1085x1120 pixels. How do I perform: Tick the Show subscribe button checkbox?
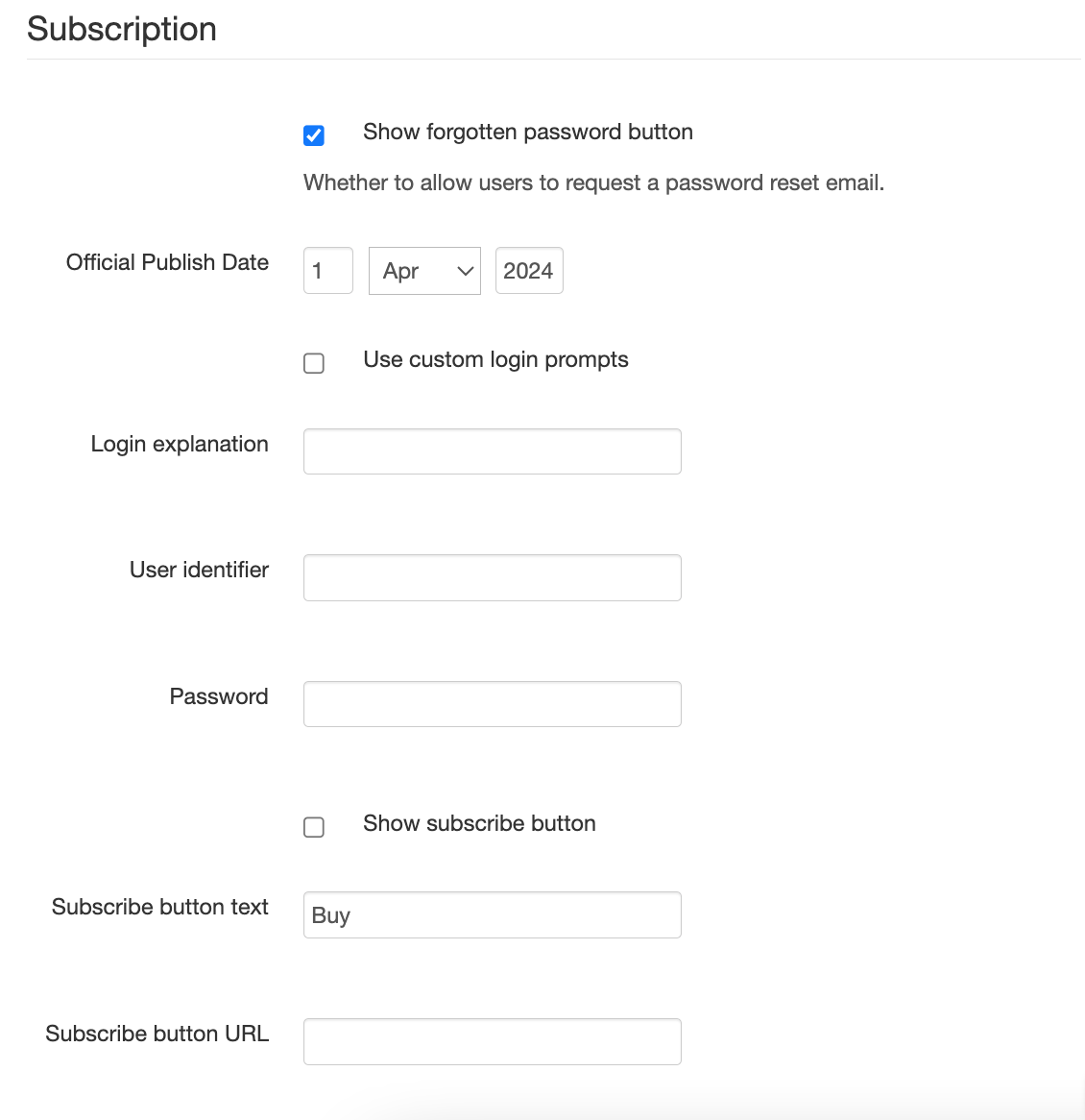[314, 827]
